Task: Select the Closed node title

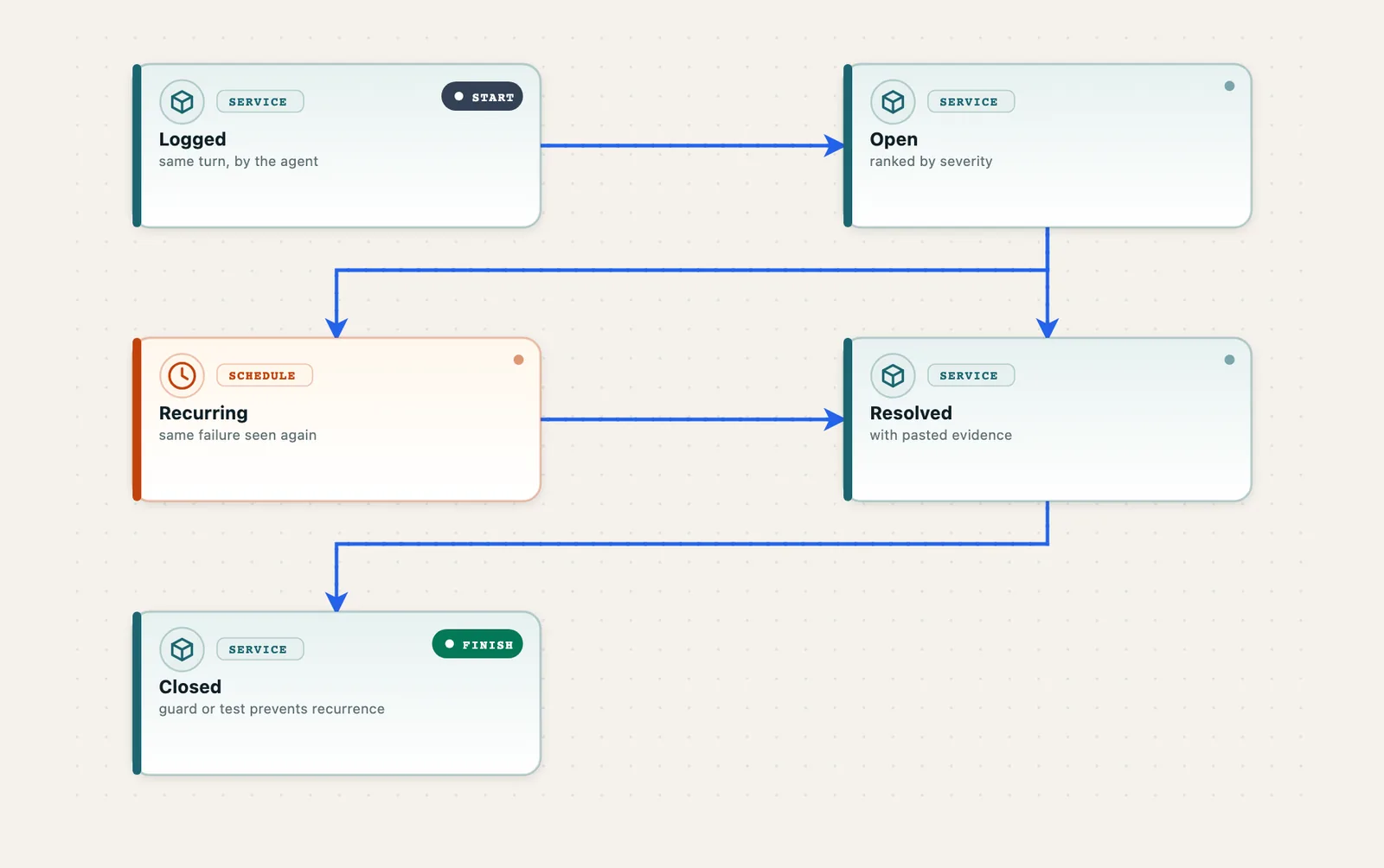Action: point(190,686)
